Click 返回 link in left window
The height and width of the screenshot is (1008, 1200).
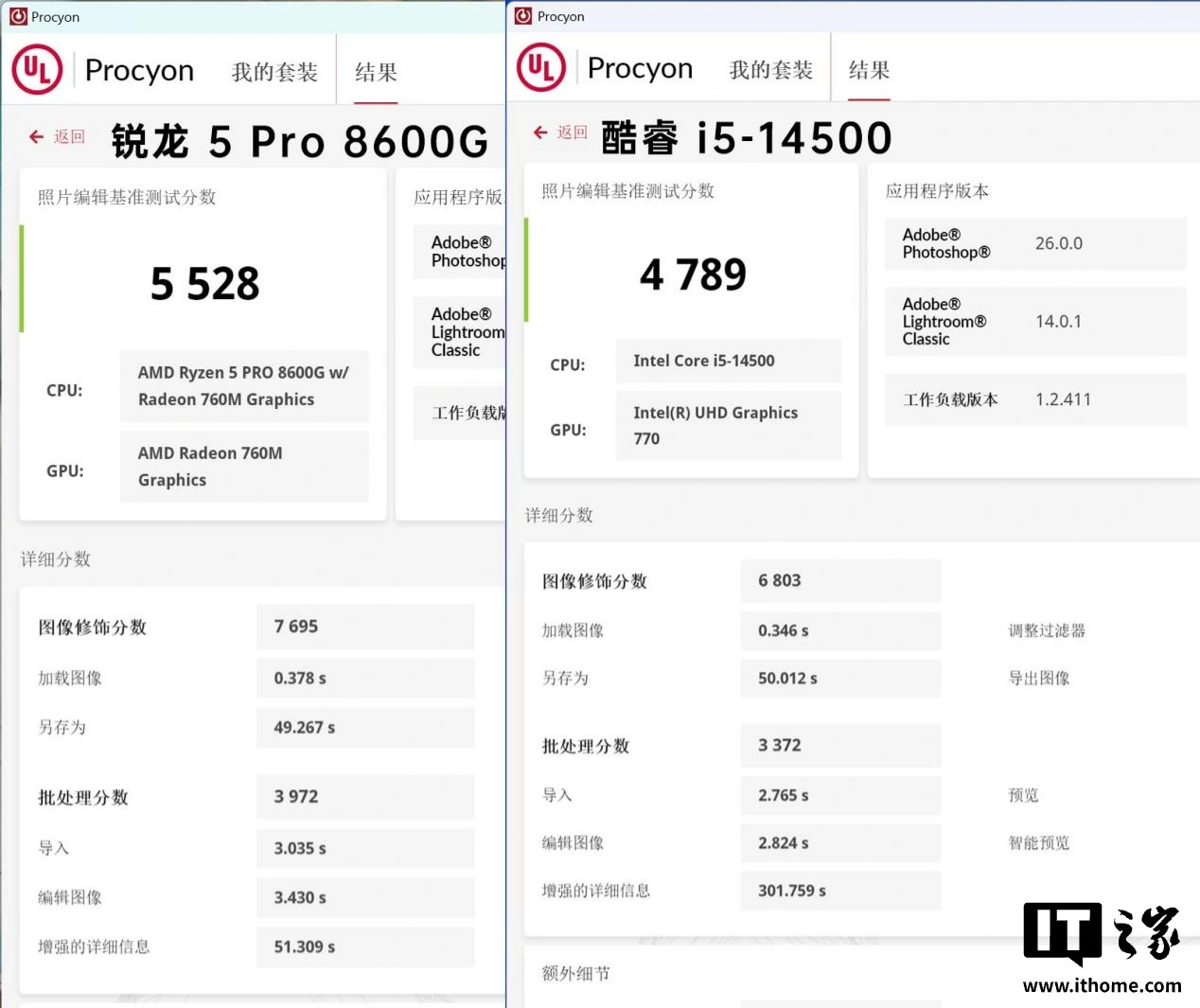[x=69, y=137]
